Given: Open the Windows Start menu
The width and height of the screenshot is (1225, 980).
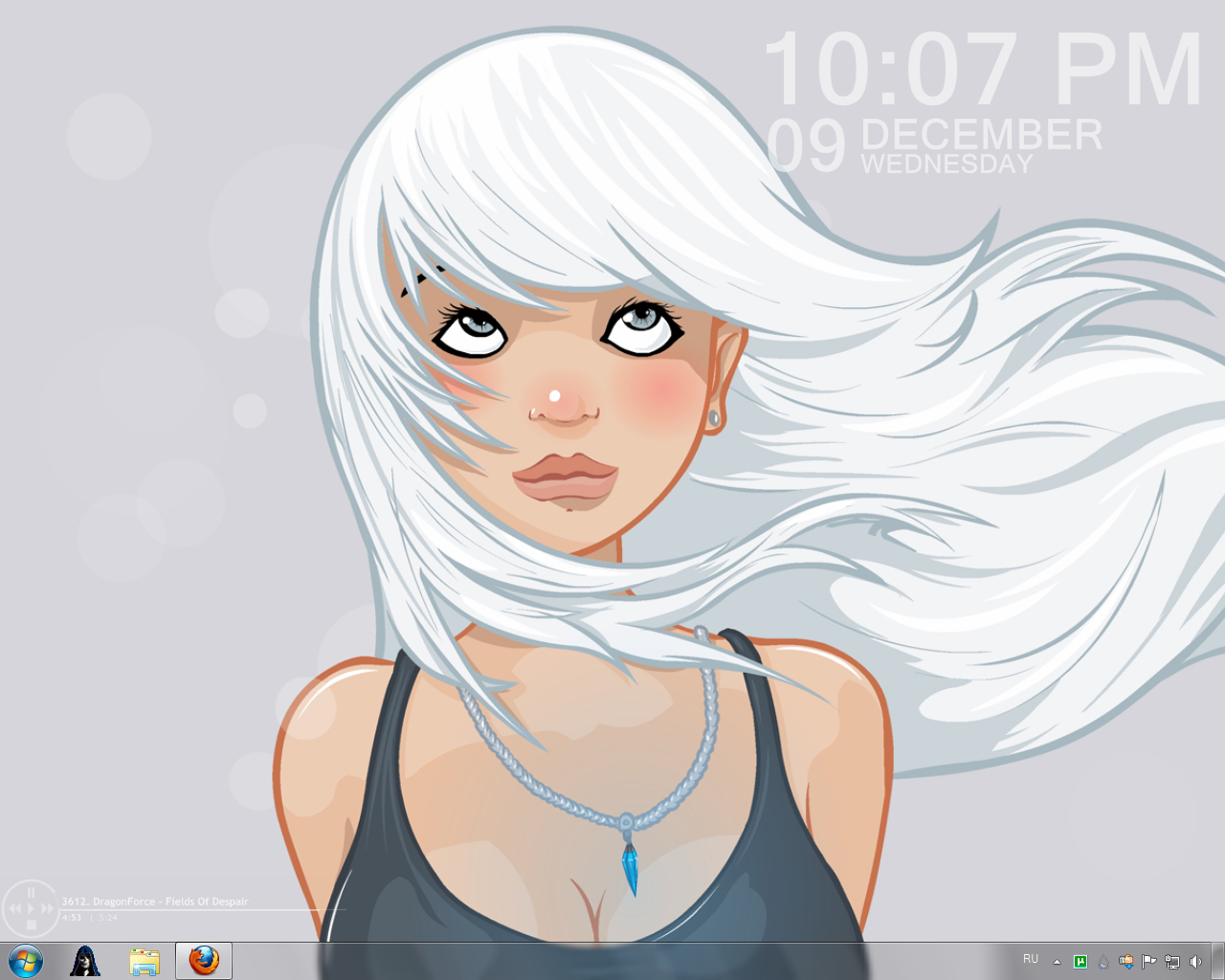Looking at the screenshot, I should 26,960.
